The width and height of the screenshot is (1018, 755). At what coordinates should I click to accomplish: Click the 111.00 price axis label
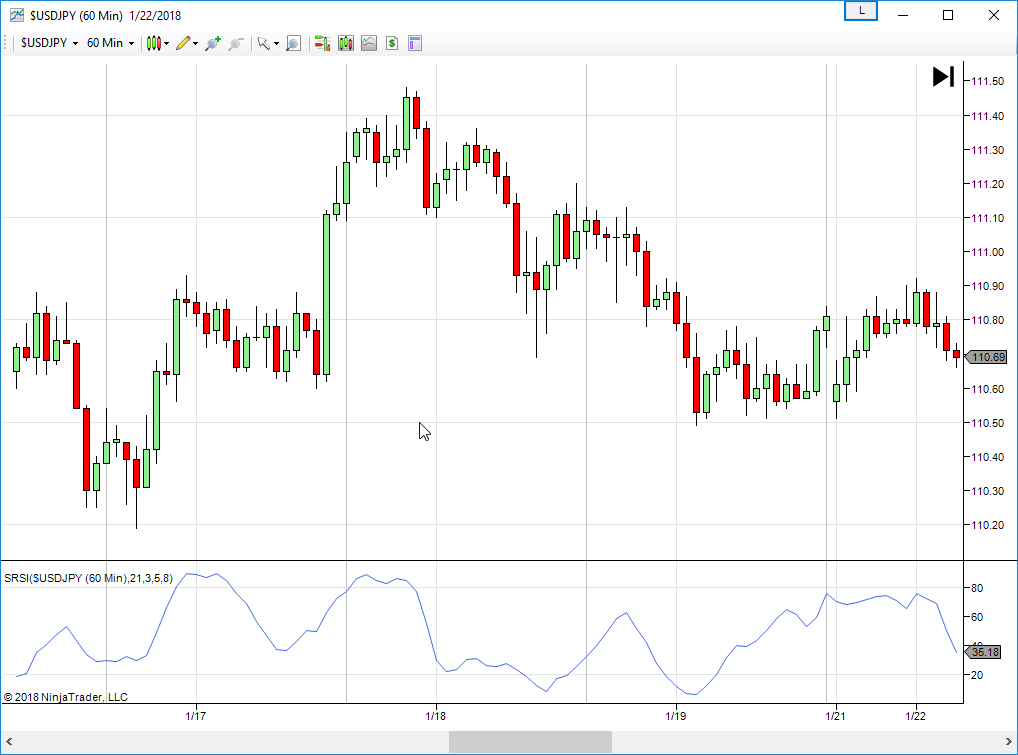point(987,252)
